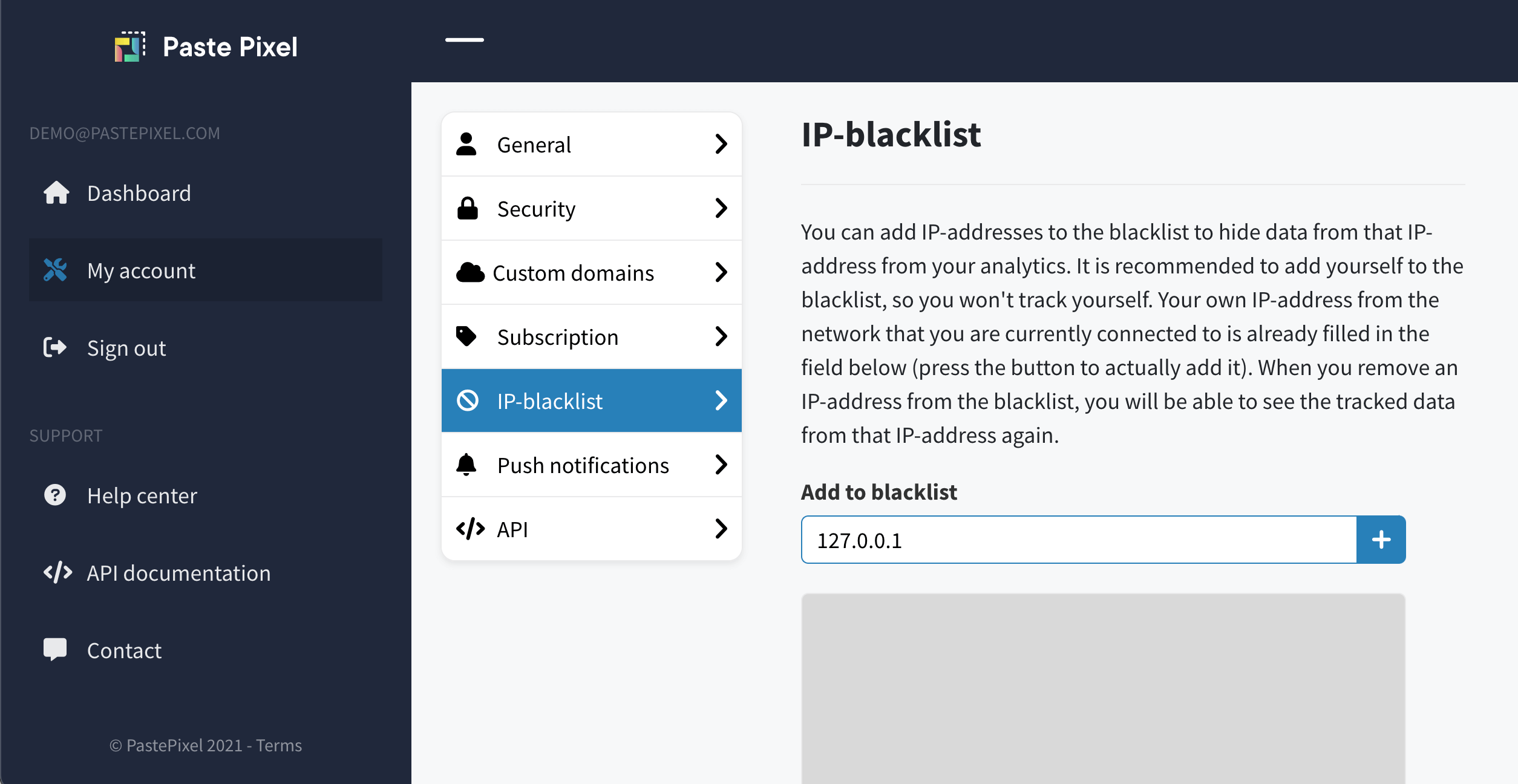Click the API menu entry
This screenshot has width=1518, height=784.
[x=591, y=528]
